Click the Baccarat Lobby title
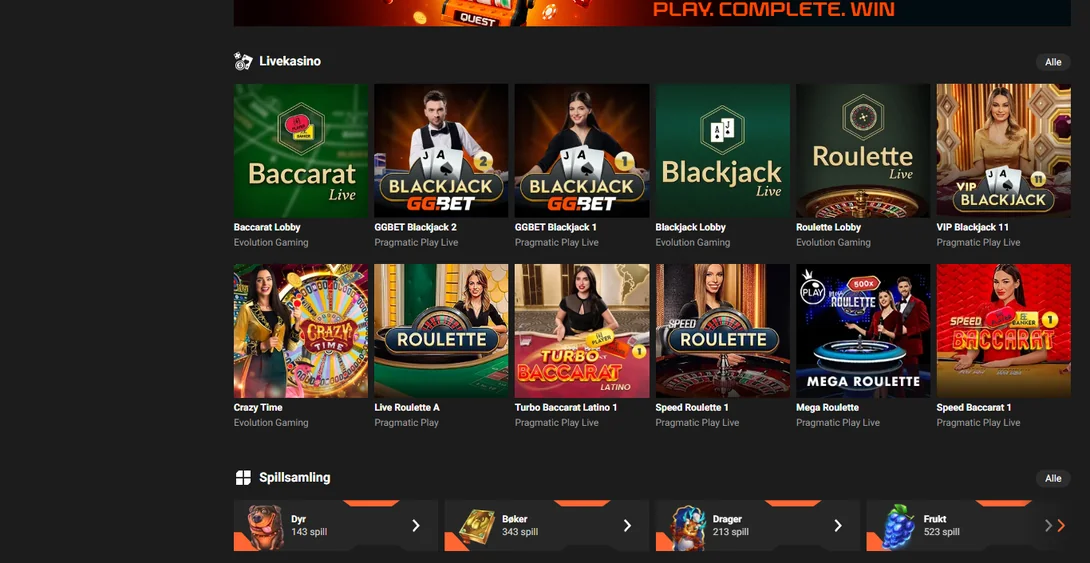The image size is (1090, 563). [267, 227]
